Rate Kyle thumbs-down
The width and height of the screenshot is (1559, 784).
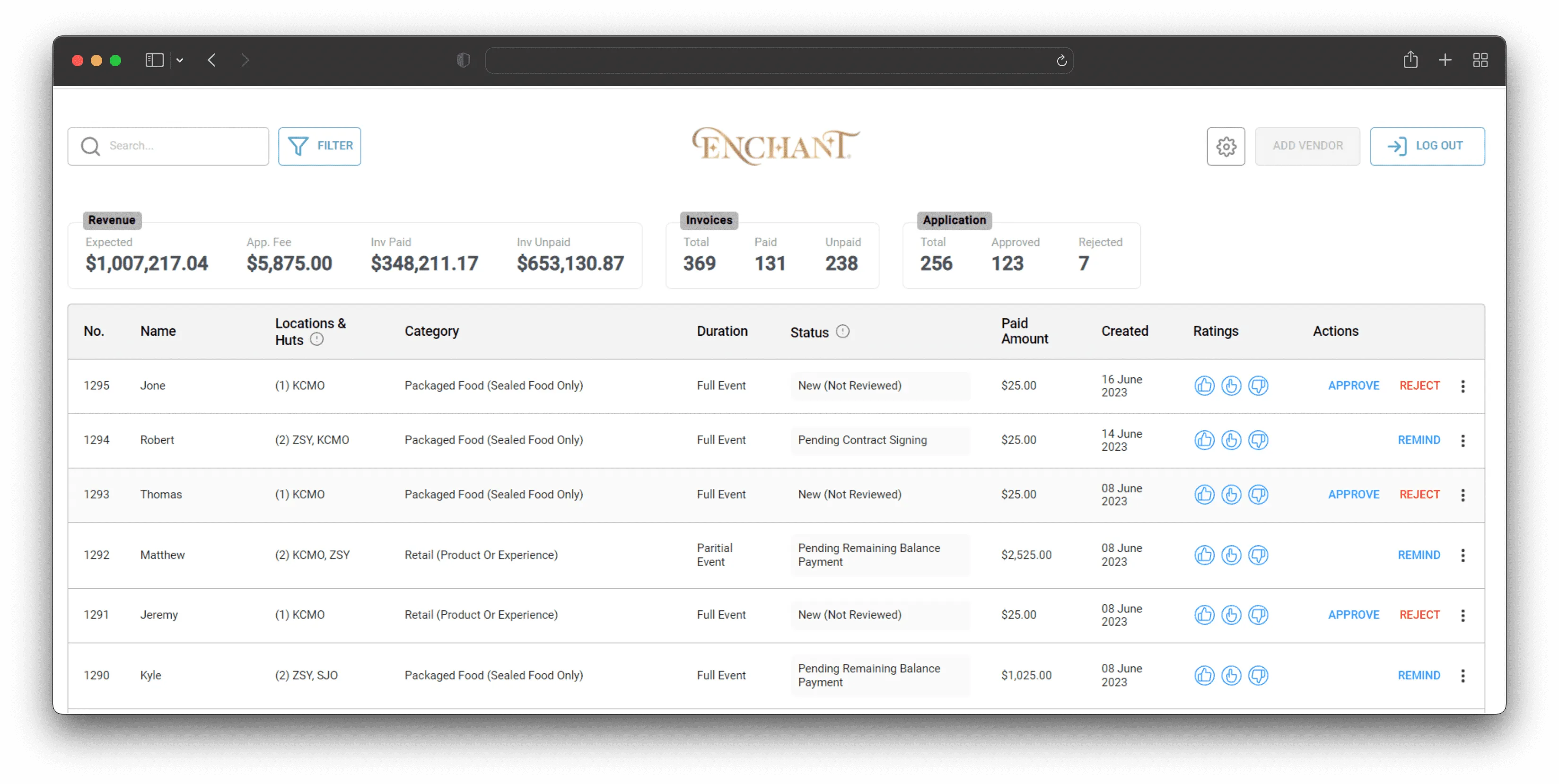[1258, 675]
